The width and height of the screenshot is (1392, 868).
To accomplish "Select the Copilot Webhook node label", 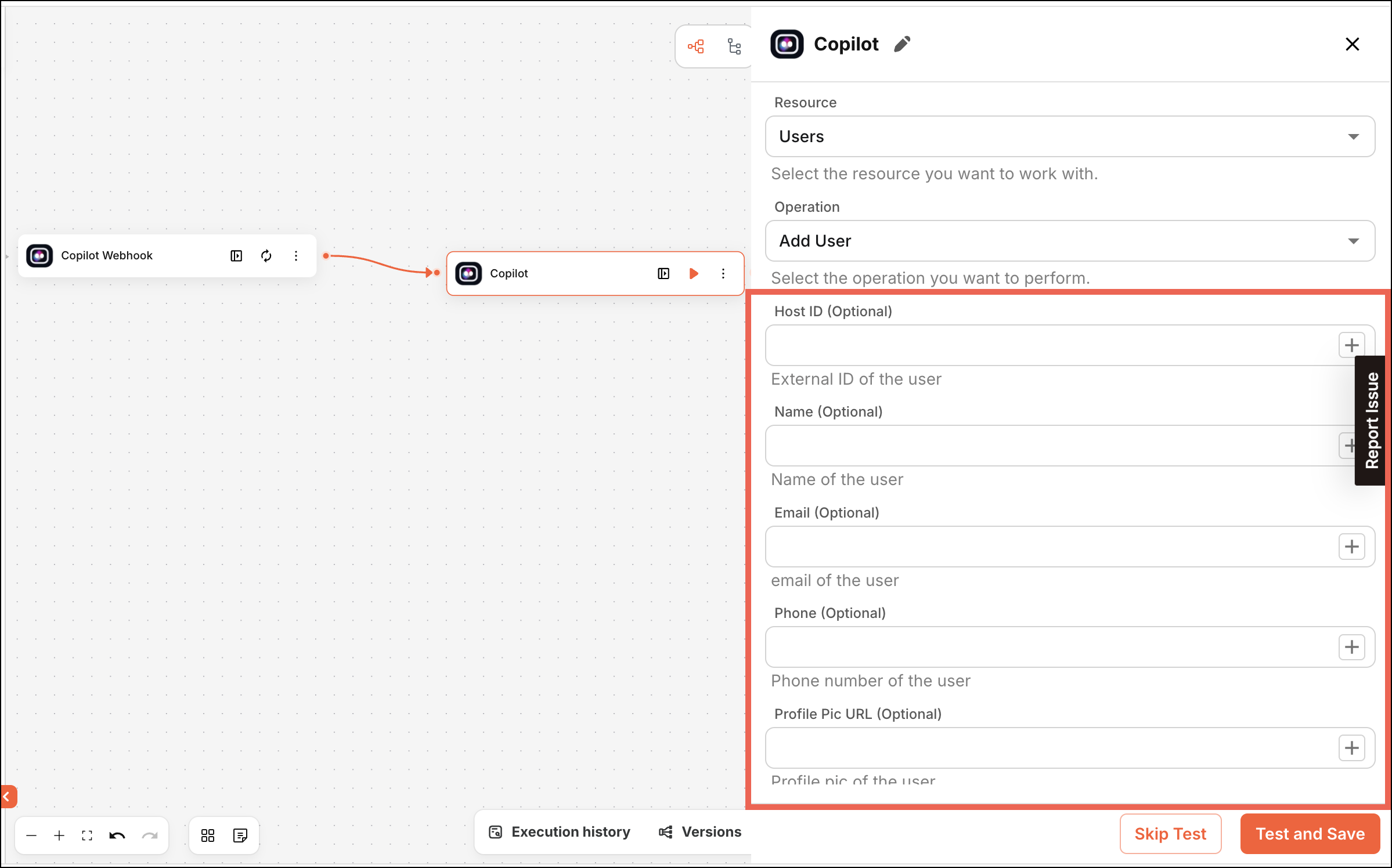I will 107,256.
